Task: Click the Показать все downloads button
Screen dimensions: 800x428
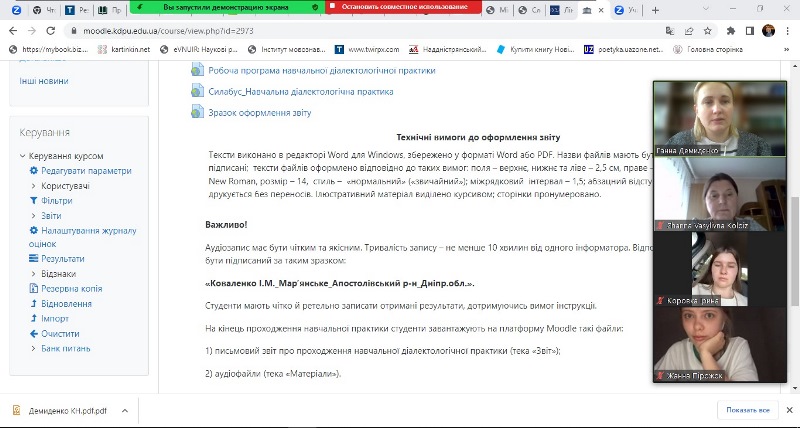Action: (x=746, y=410)
